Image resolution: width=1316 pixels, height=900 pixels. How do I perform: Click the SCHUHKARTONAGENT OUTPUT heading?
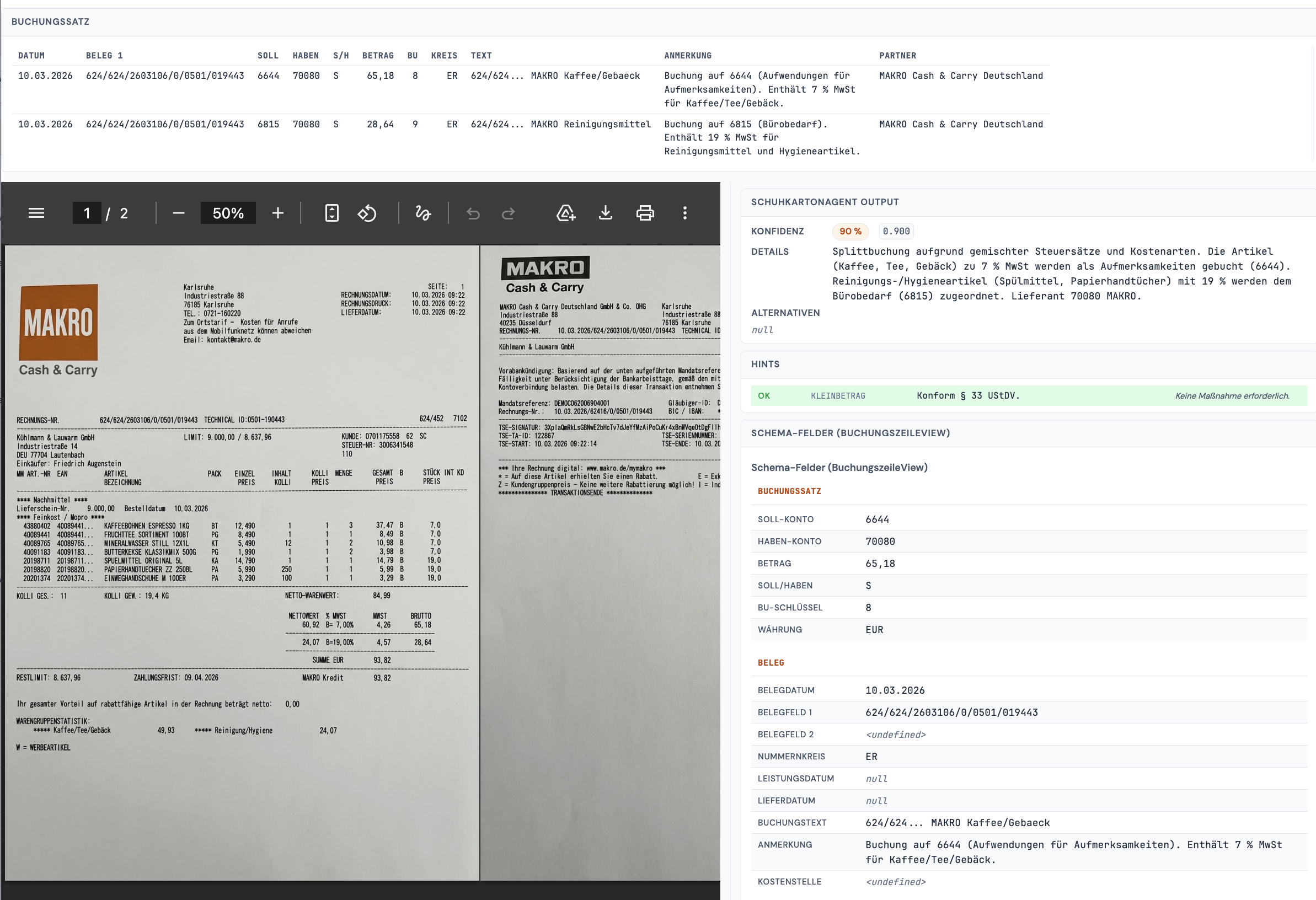click(x=825, y=202)
